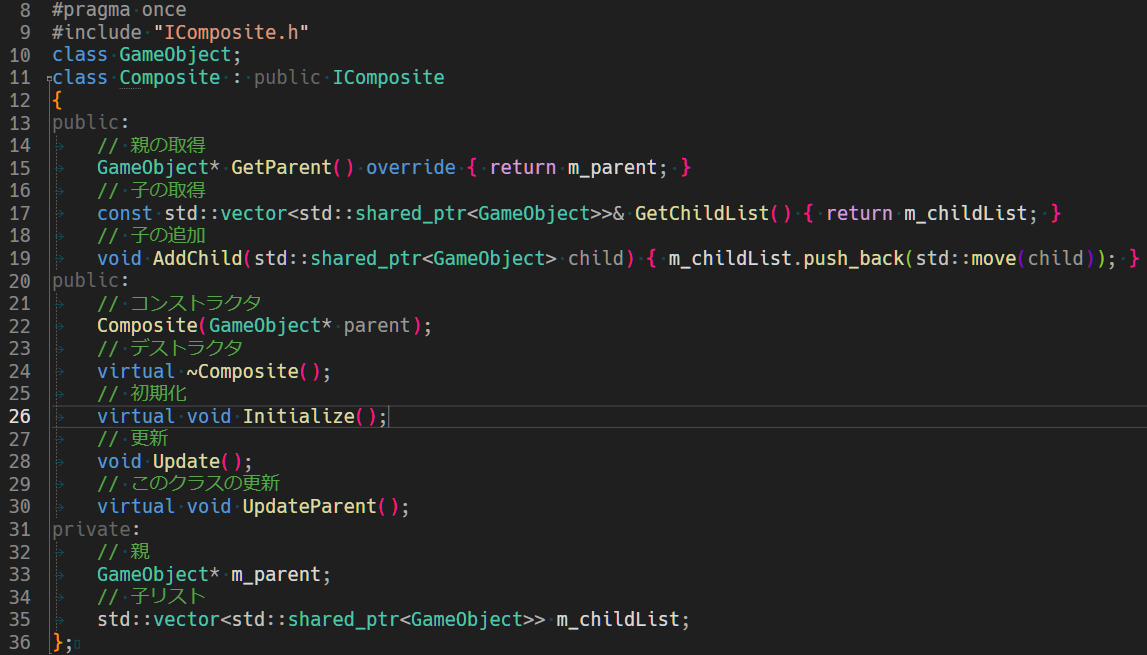
Task: Click line number 36 in the gutter
Action: pyautogui.click(x=20, y=642)
